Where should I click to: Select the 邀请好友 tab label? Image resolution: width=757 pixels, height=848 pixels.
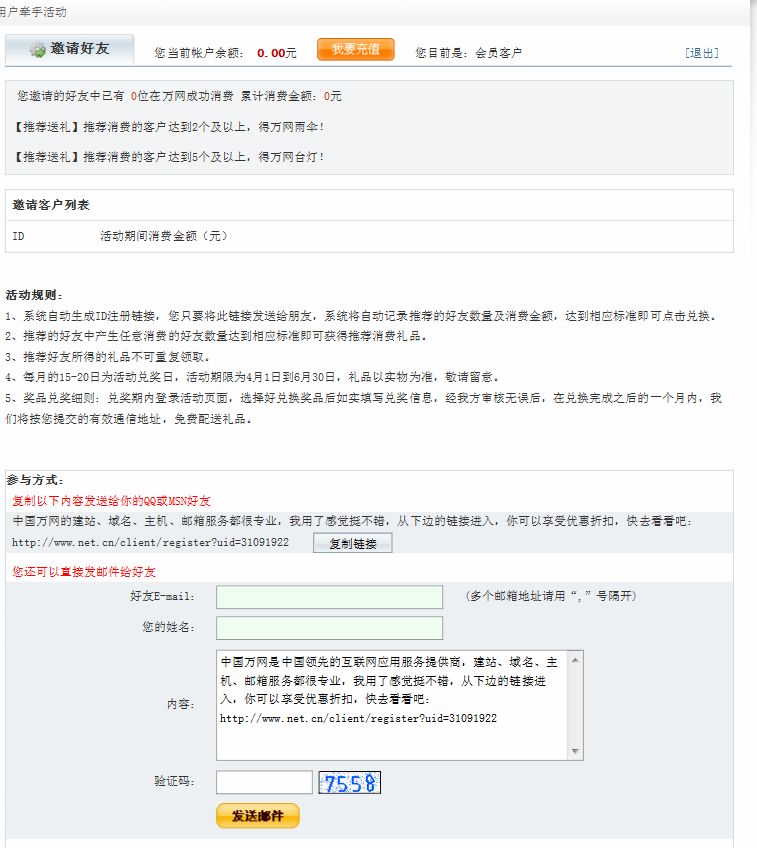click(x=80, y=49)
